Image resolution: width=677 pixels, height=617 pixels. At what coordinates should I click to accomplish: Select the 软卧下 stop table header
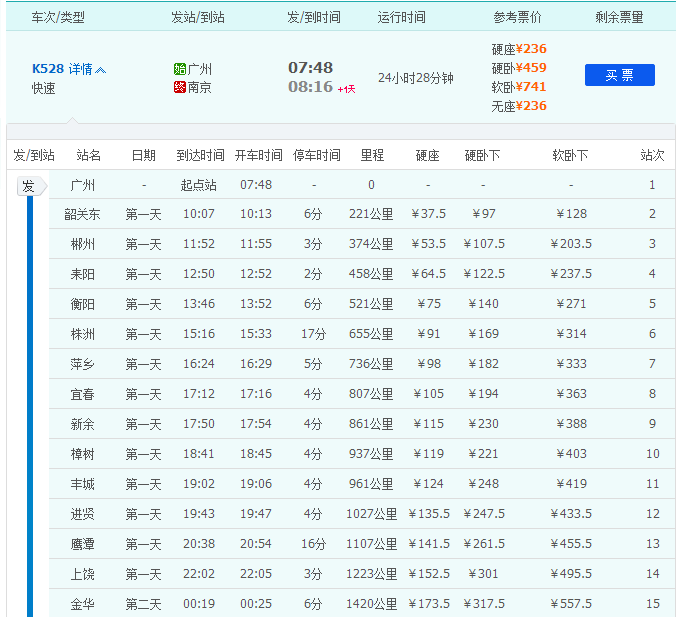(x=570, y=155)
